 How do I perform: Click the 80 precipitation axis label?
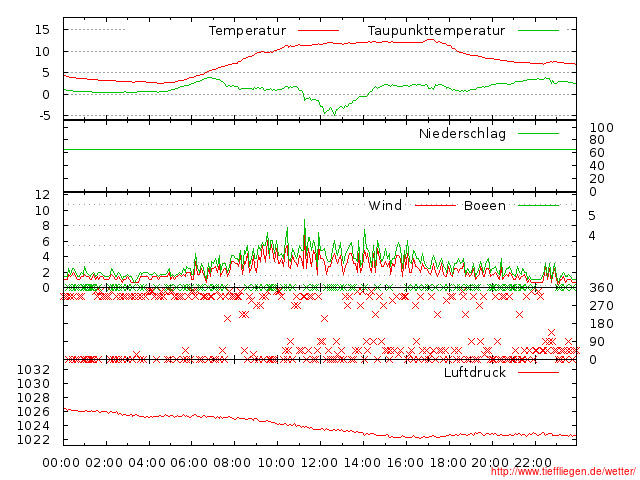click(597, 140)
